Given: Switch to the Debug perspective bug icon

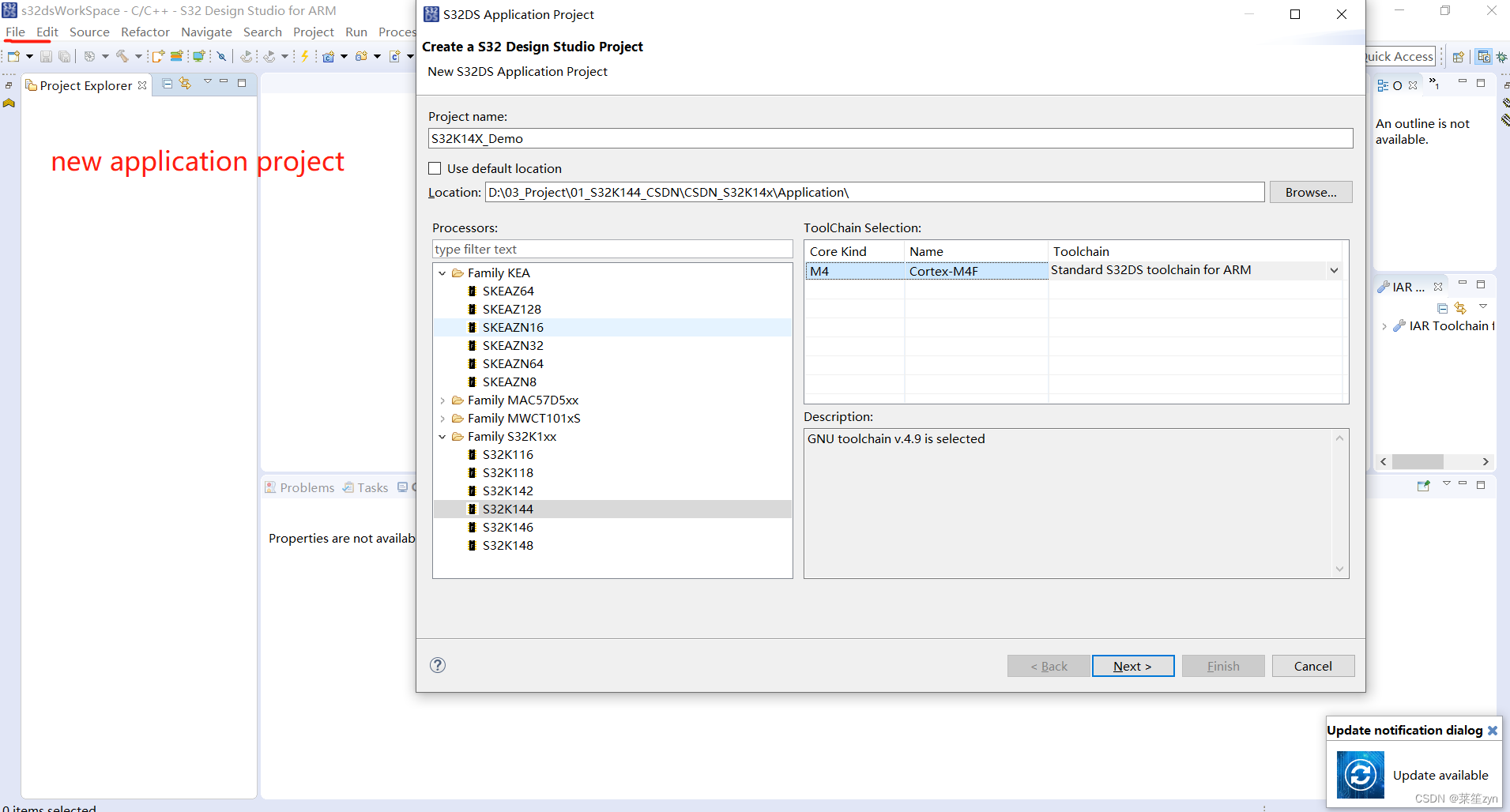Looking at the screenshot, I should 1501,57.
